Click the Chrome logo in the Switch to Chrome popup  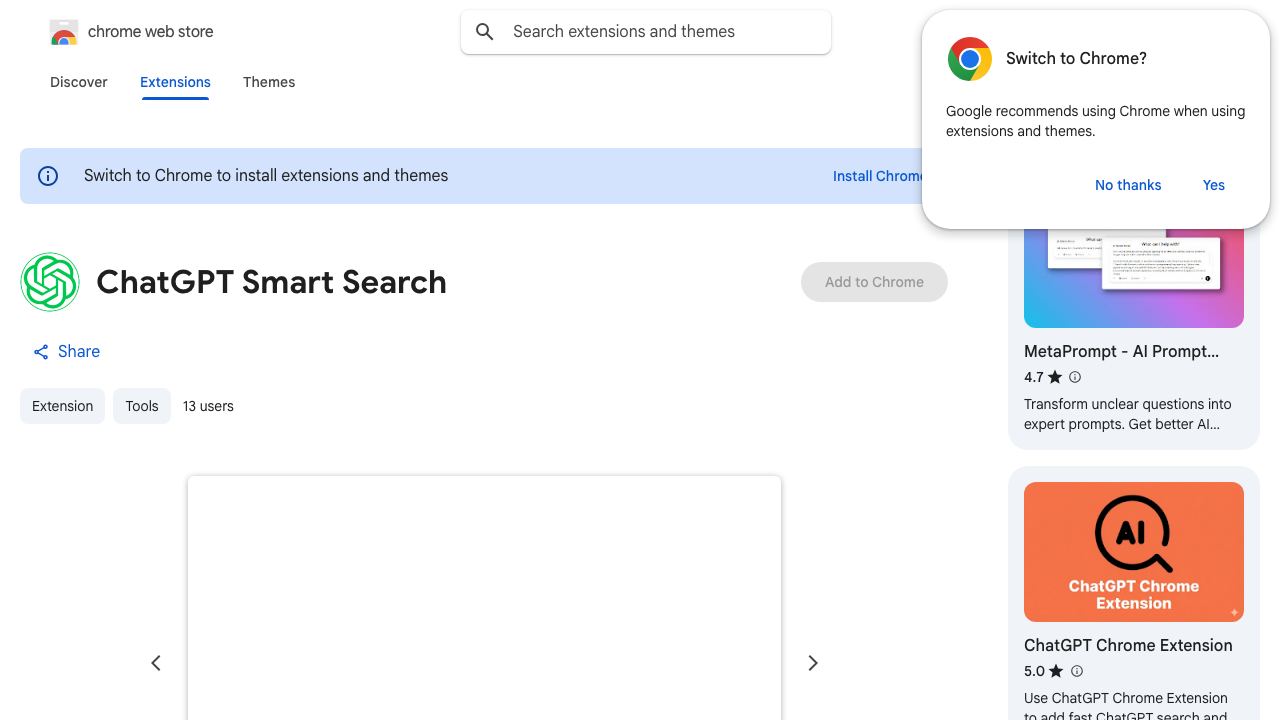pyautogui.click(x=970, y=59)
